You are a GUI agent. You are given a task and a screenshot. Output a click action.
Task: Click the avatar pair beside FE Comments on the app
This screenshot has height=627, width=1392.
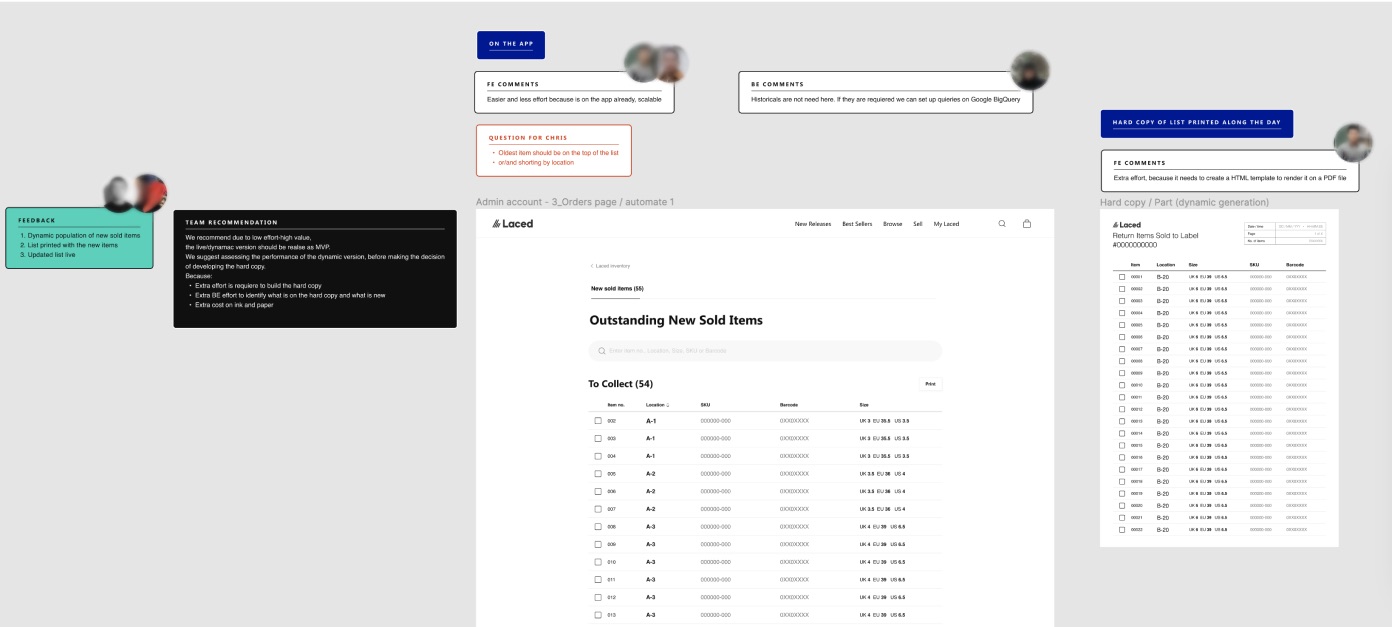[657, 63]
